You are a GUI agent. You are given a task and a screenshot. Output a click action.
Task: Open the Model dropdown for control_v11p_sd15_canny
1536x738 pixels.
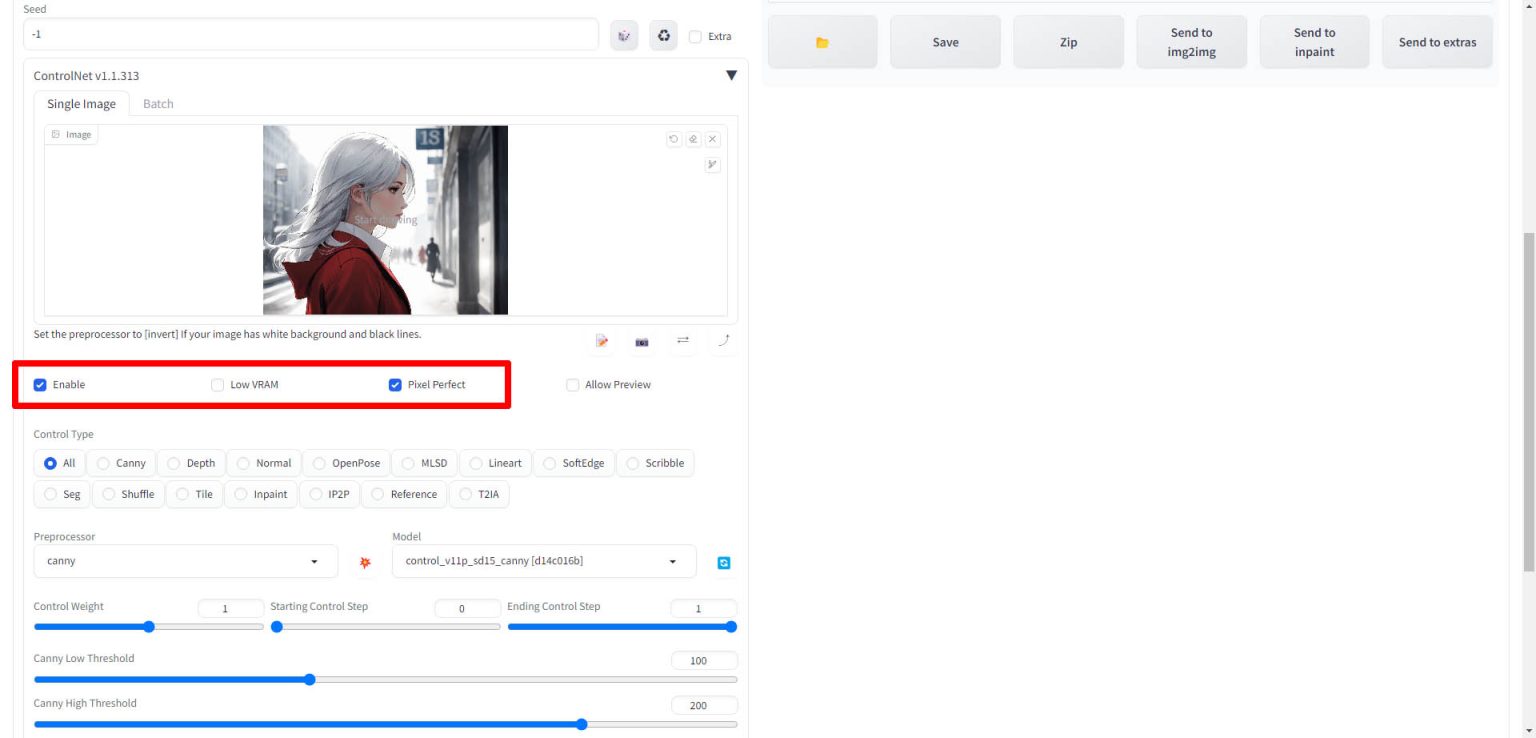pos(543,561)
